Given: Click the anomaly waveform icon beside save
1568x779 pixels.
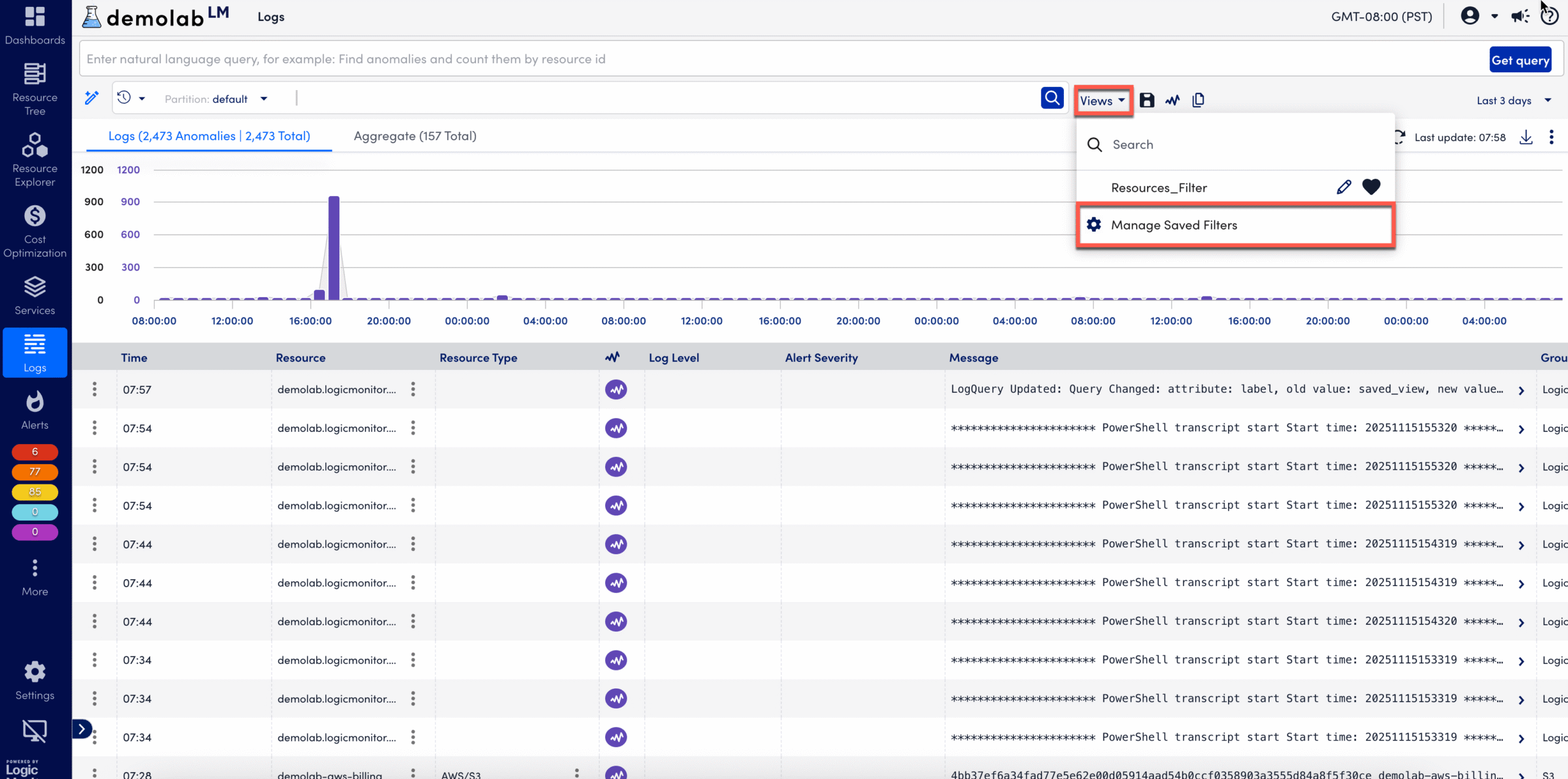Looking at the screenshot, I should [x=1172, y=100].
